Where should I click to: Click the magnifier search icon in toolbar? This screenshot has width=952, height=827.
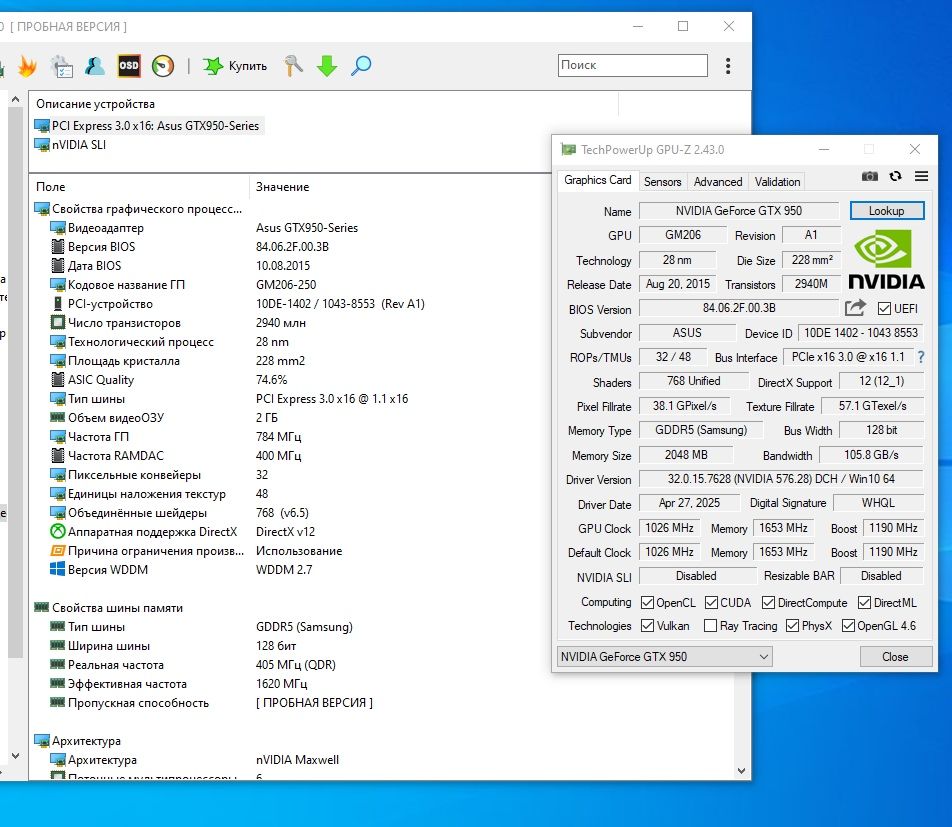pyautogui.click(x=361, y=66)
